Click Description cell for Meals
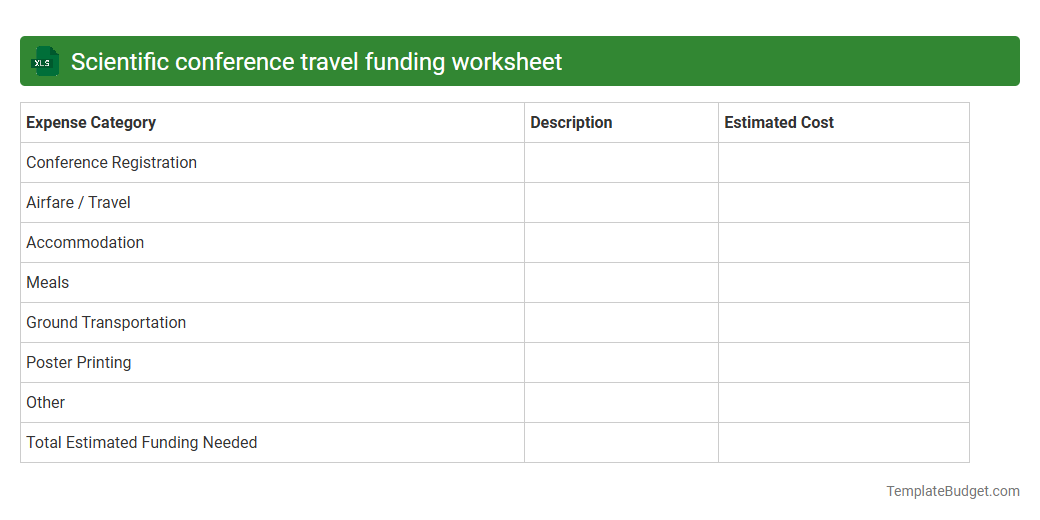The height and width of the screenshot is (520, 1040). (x=621, y=283)
